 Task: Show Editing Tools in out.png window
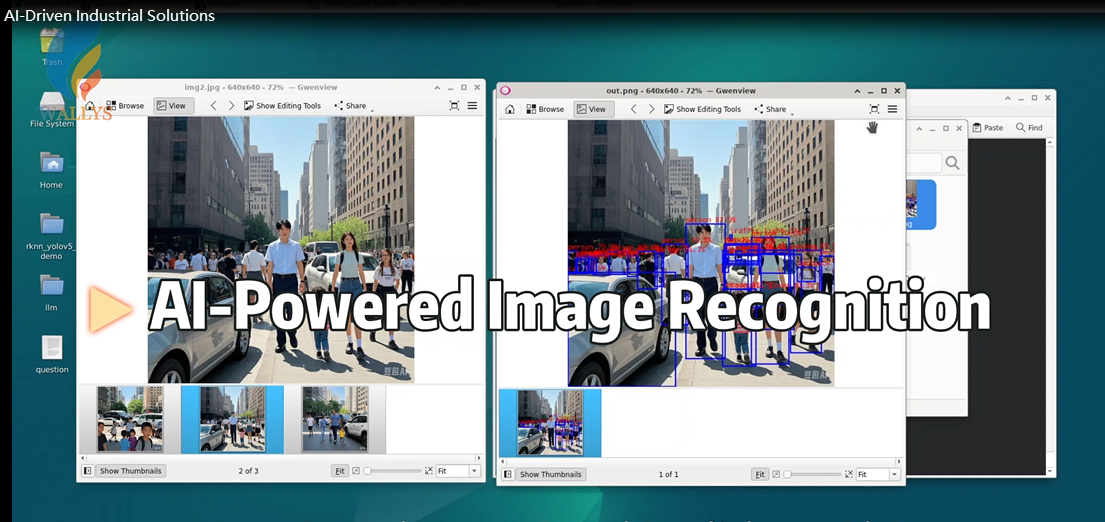(x=703, y=109)
